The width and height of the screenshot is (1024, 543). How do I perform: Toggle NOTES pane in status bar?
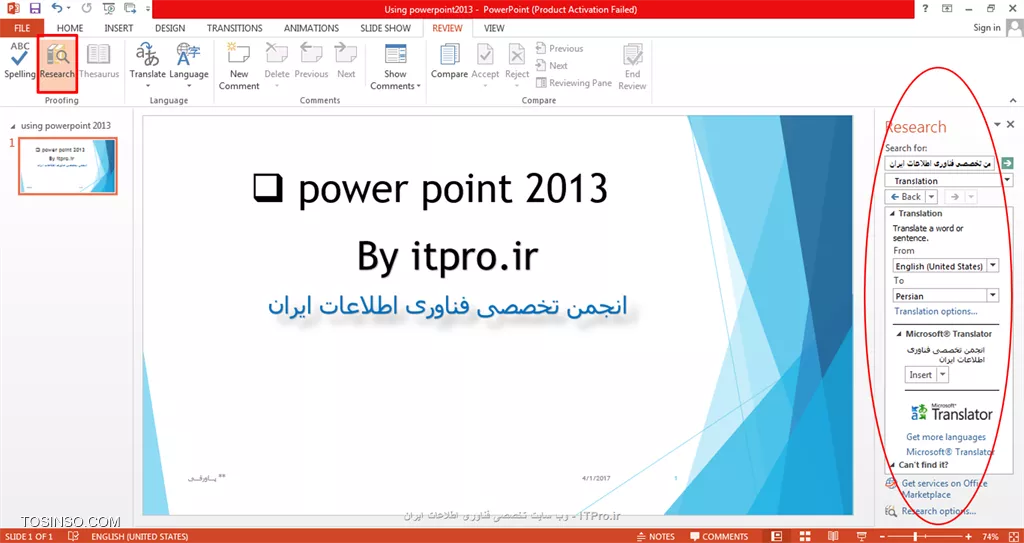(655, 536)
